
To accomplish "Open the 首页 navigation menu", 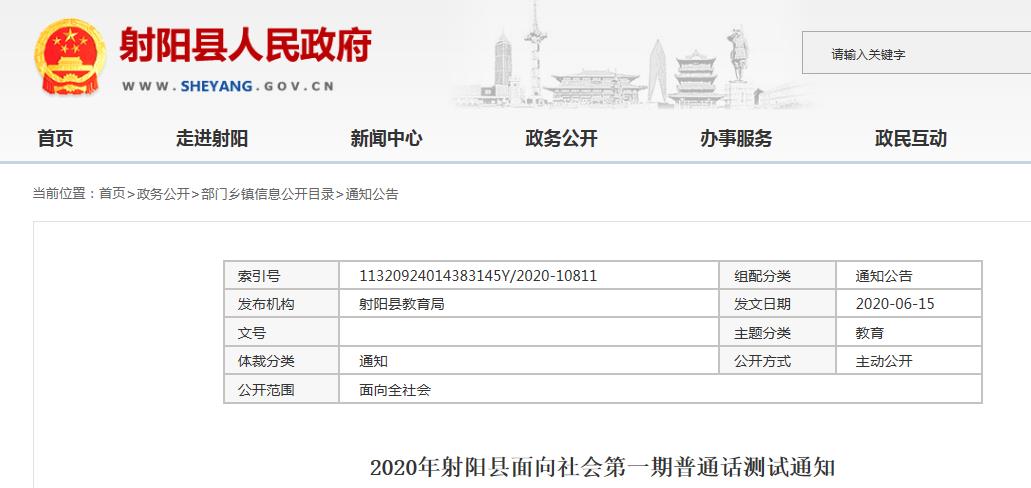I will (x=55, y=139).
